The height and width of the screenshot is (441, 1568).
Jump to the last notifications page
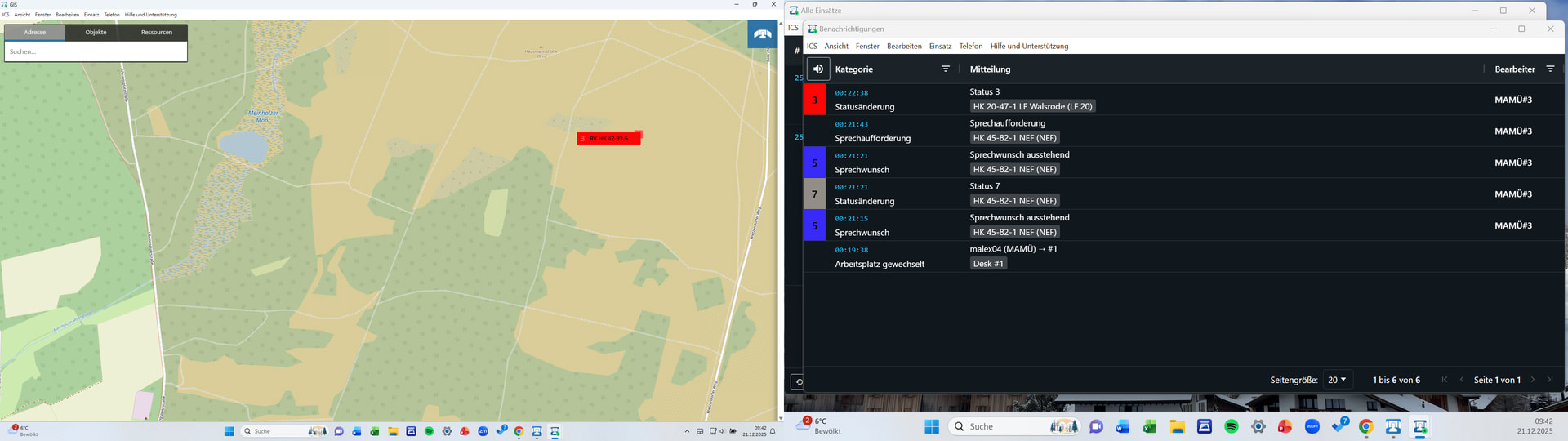point(1550,380)
